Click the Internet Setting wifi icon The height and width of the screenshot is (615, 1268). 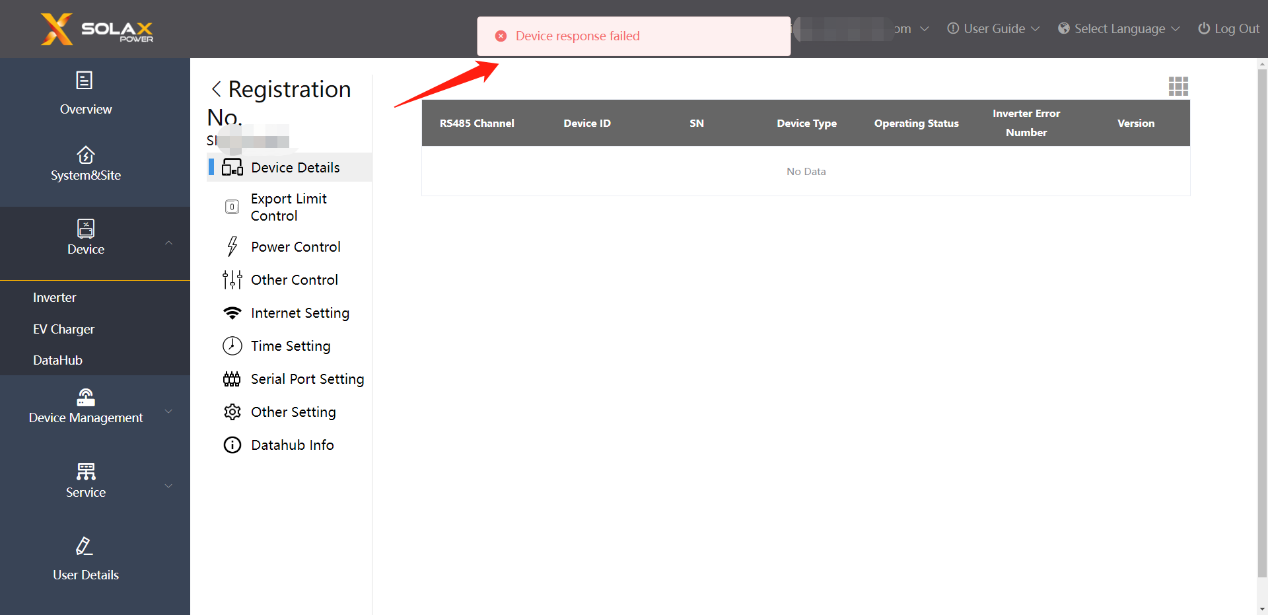point(232,313)
